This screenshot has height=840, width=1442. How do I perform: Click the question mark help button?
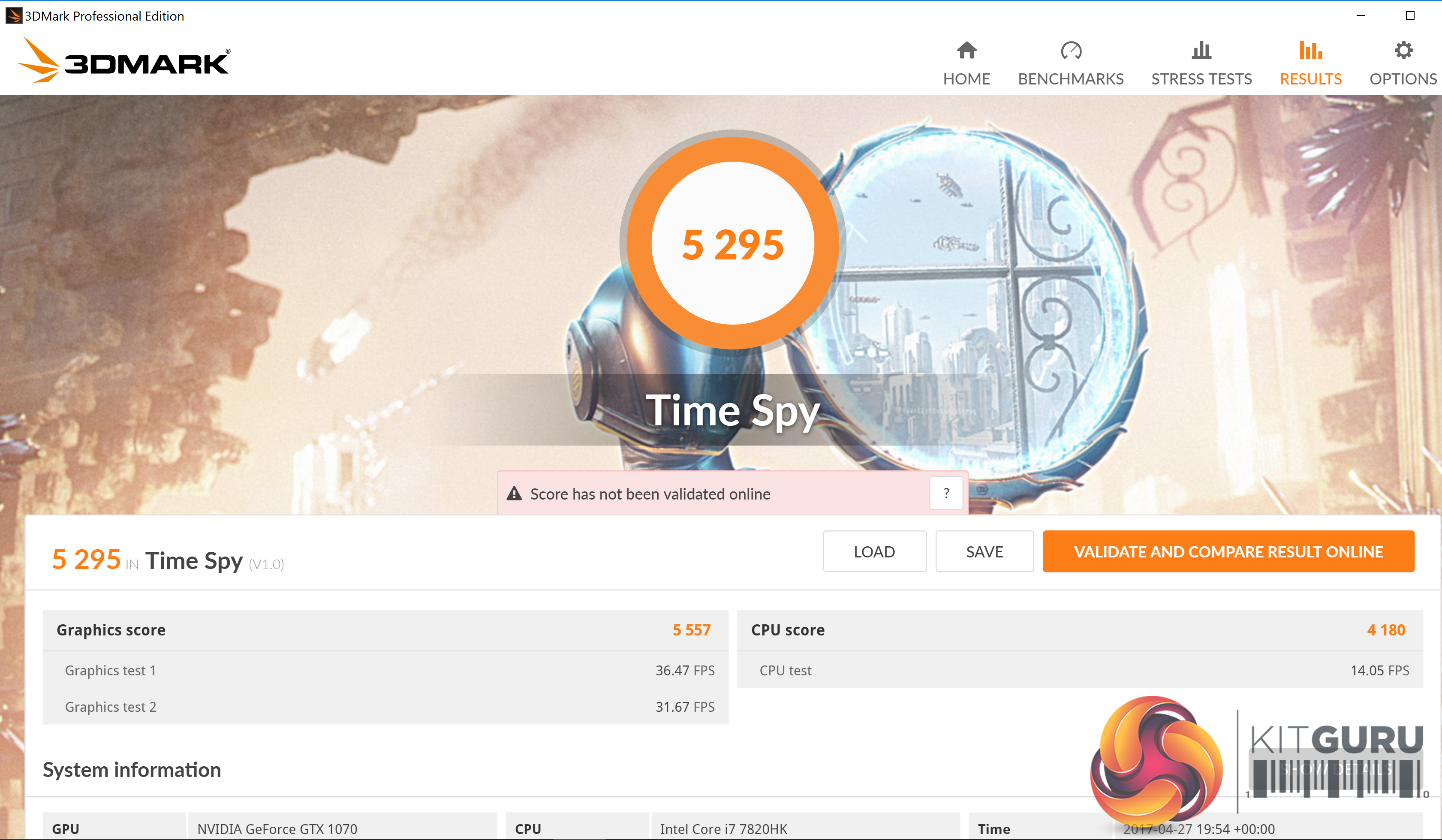pos(946,493)
